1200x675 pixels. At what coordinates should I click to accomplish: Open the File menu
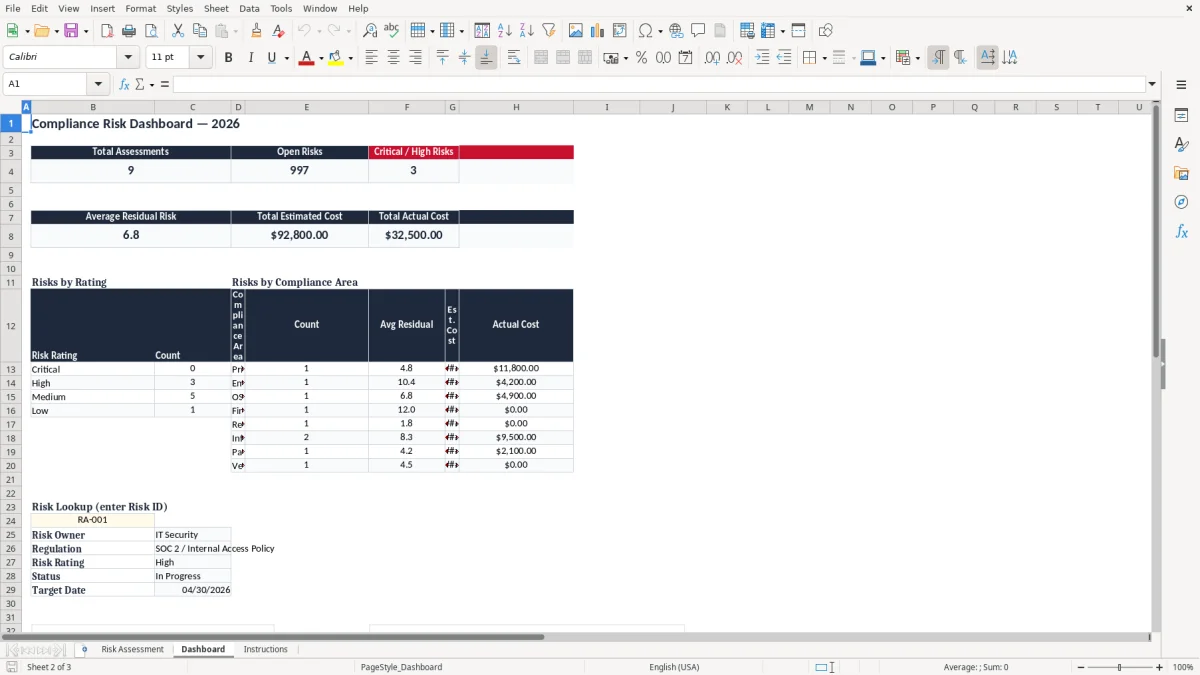click(x=13, y=8)
